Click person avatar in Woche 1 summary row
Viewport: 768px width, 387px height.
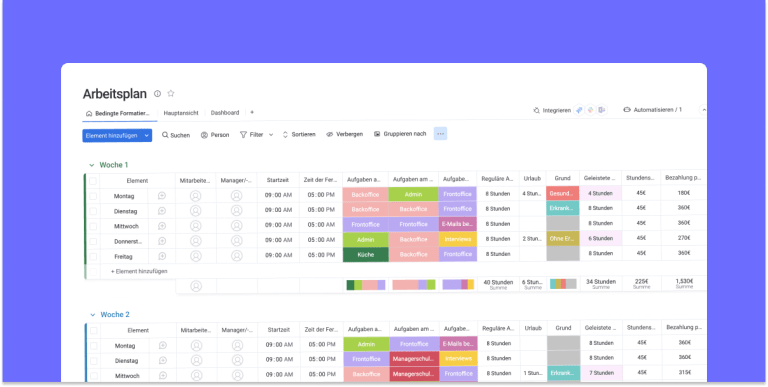tap(196, 286)
